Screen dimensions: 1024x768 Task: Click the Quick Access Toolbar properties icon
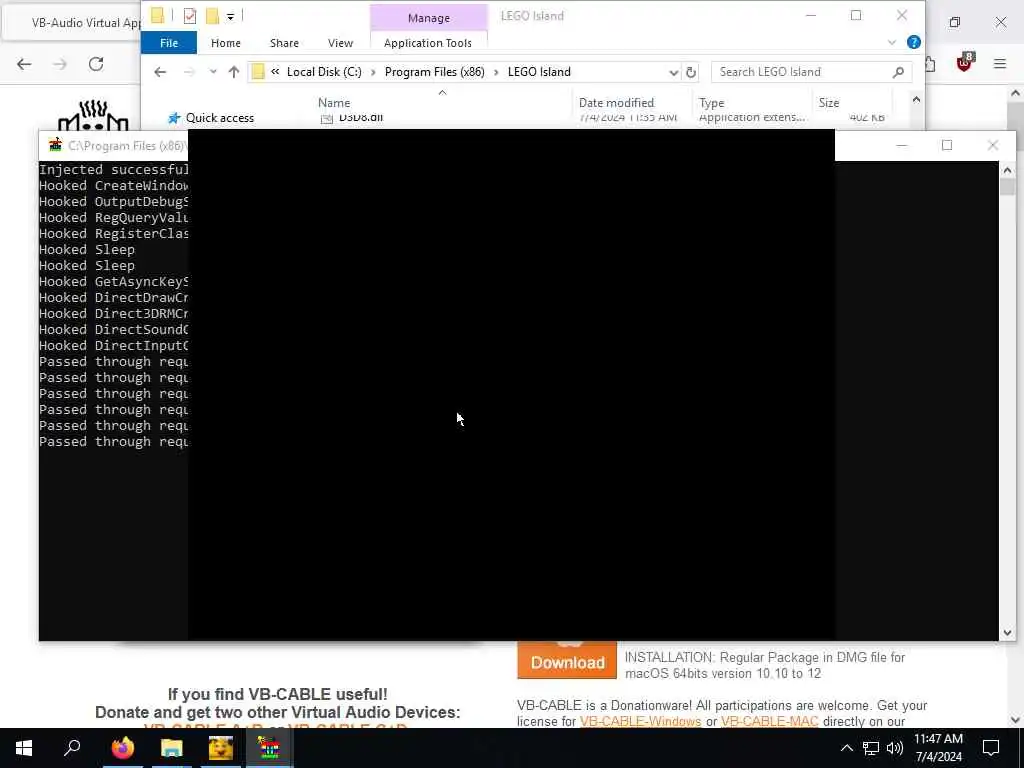click(189, 16)
